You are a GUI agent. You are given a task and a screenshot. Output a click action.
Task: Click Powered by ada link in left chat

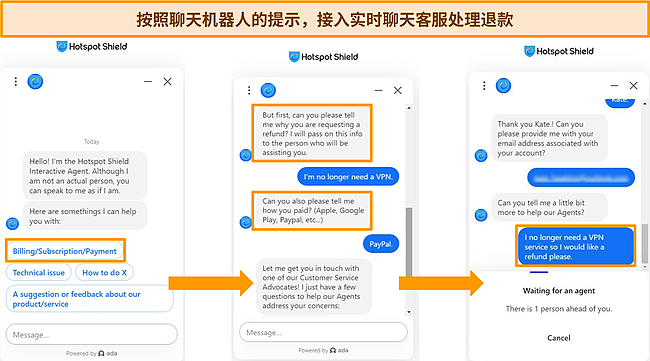click(x=92, y=354)
